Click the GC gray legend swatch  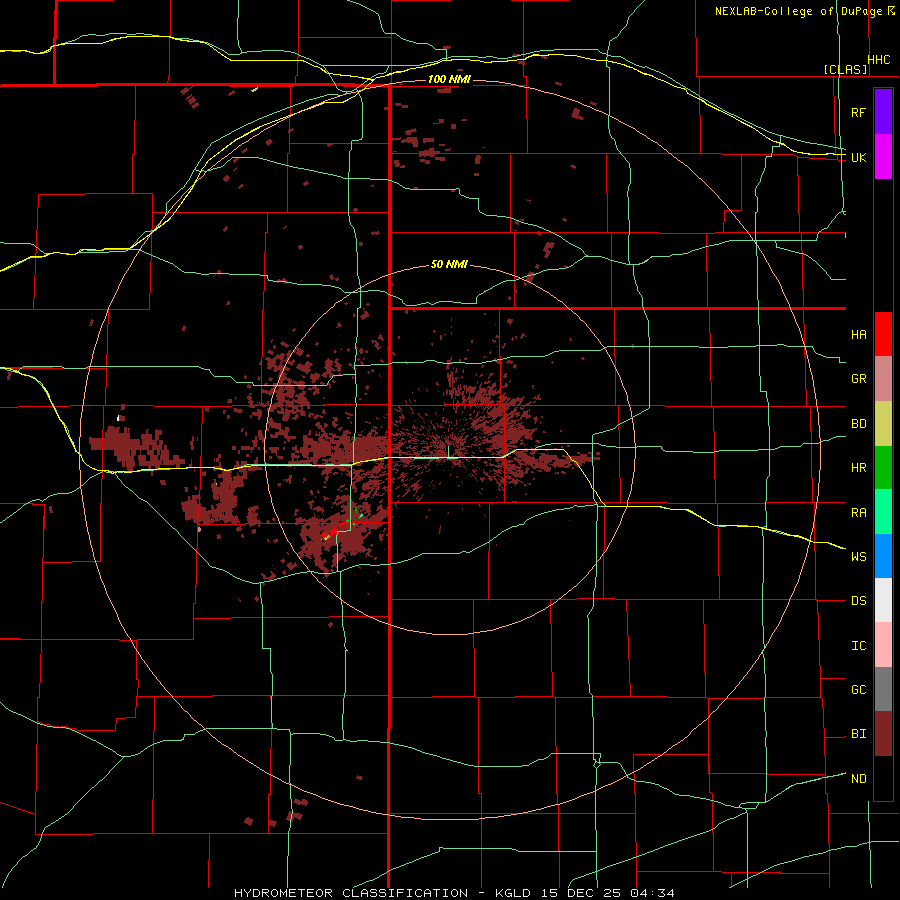coord(883,689)
